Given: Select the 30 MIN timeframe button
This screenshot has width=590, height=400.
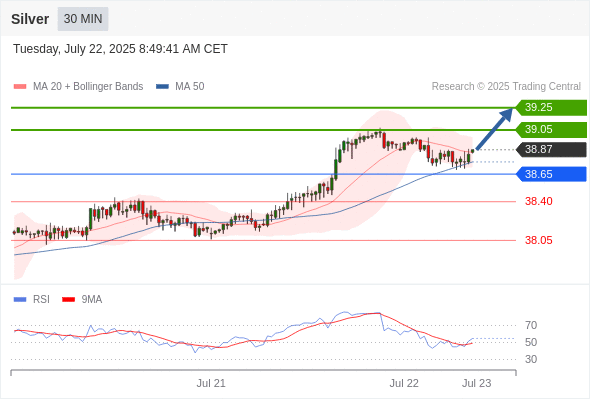Looking at the screenshot, I should coord(83,19).
